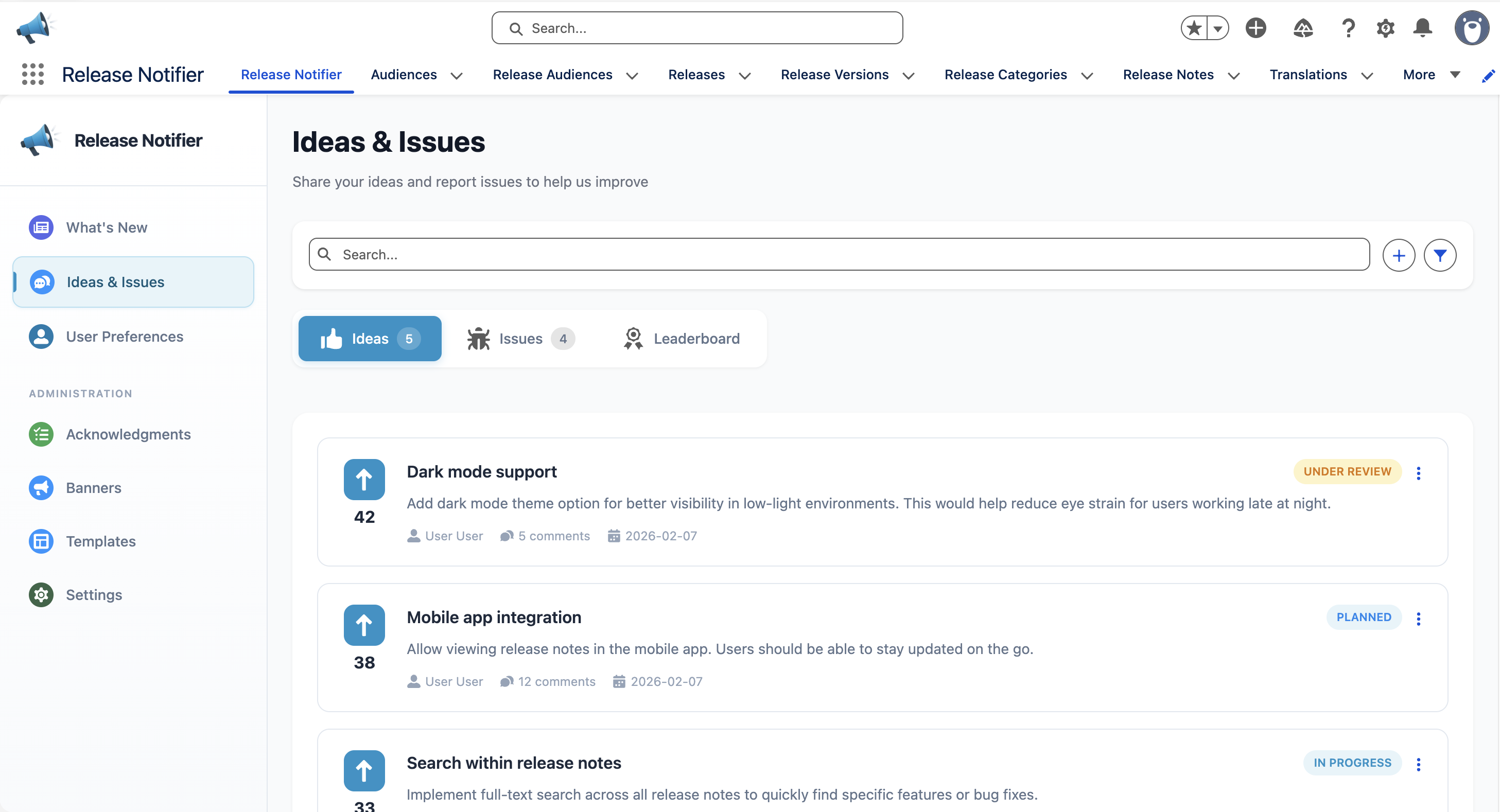Screen dimensions: 1500x812
Task: Open the Setup gear icon
Action: click(x=1385, y=28)
